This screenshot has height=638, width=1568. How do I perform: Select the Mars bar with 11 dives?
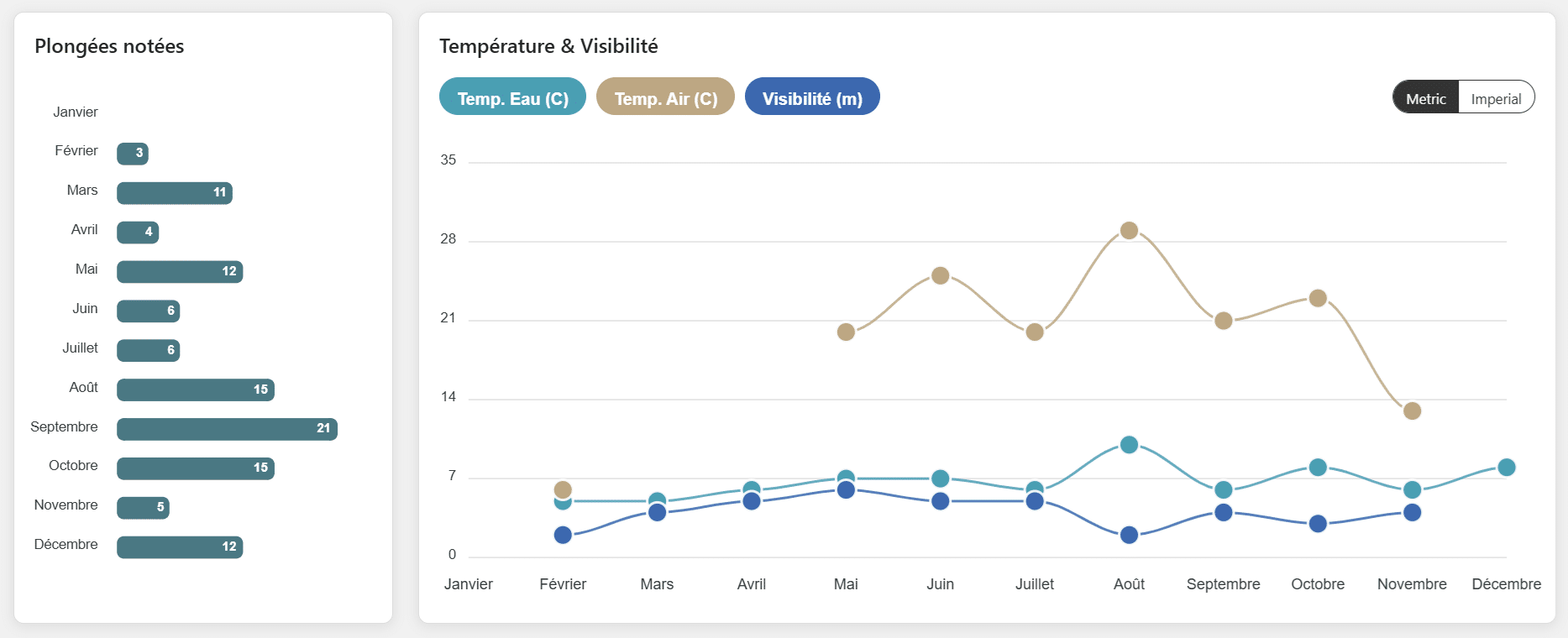175,193
